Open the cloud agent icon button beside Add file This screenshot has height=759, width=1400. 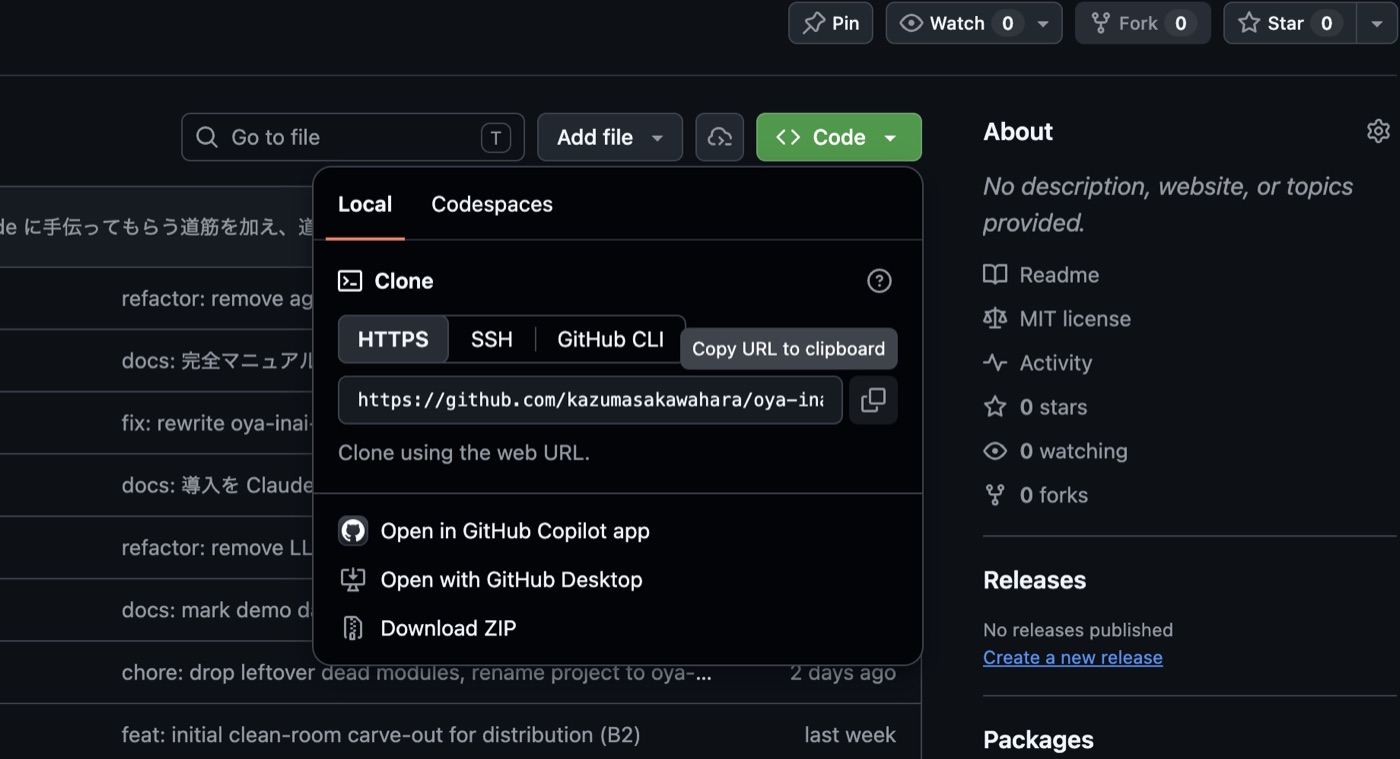click(x=720, y=137)
